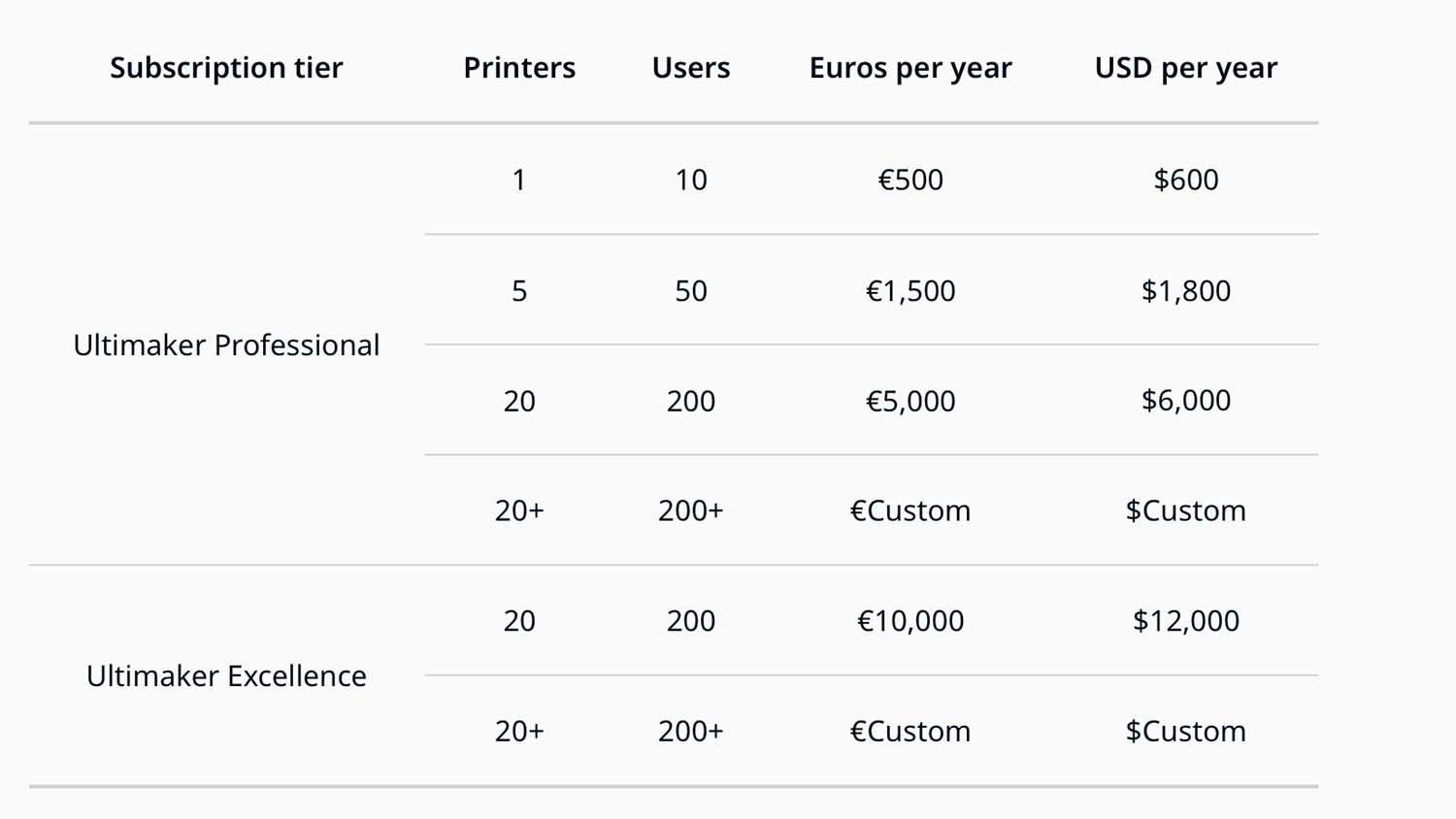
Task: Select the $600 price cell
Action: click(1185, 180)
